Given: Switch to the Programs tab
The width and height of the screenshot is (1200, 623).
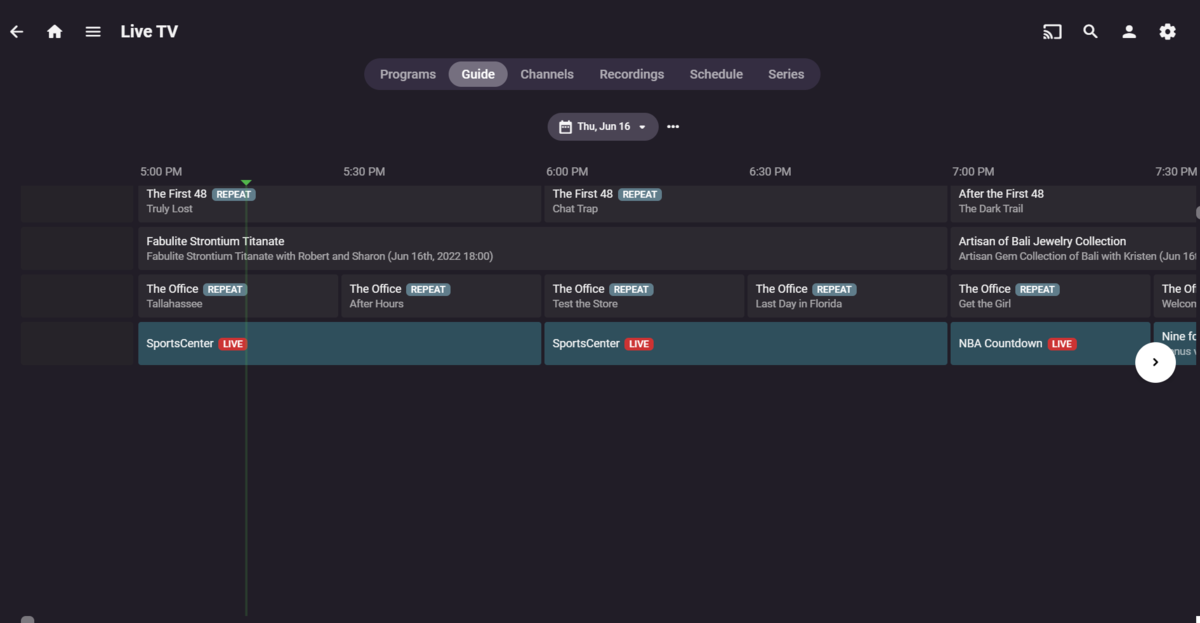Looking at the screenshot, I should pyautogui.click(x=408, y=74).
